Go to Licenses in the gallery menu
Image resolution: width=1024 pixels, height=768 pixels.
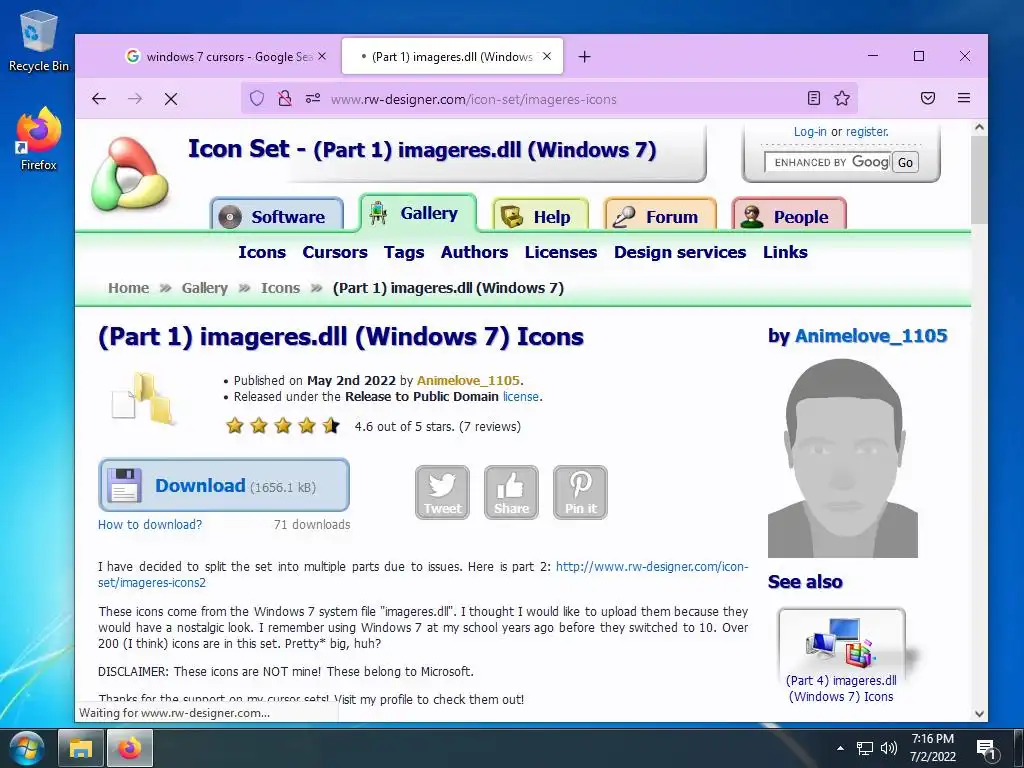click(x=561, y=252)
